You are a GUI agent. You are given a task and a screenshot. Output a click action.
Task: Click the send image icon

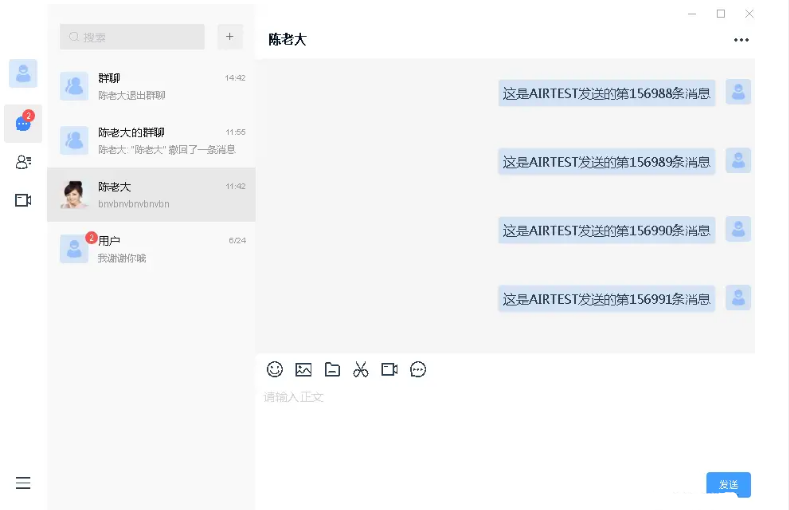coord(303,370)
